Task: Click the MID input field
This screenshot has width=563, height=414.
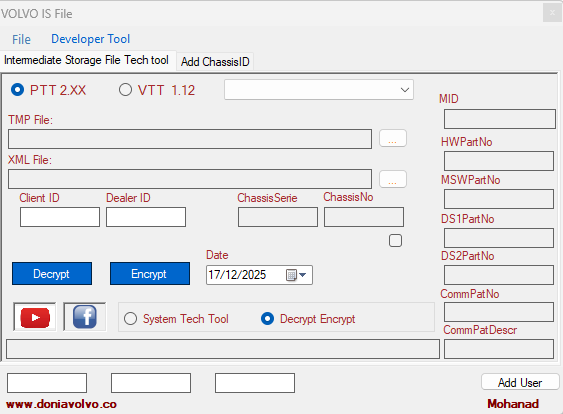Action: tap(500, 119)
